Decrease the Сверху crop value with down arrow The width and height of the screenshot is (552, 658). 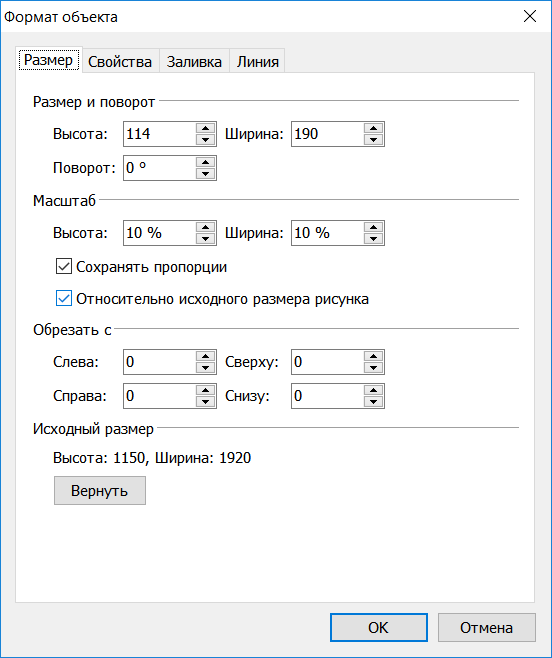tap(373, 368)
